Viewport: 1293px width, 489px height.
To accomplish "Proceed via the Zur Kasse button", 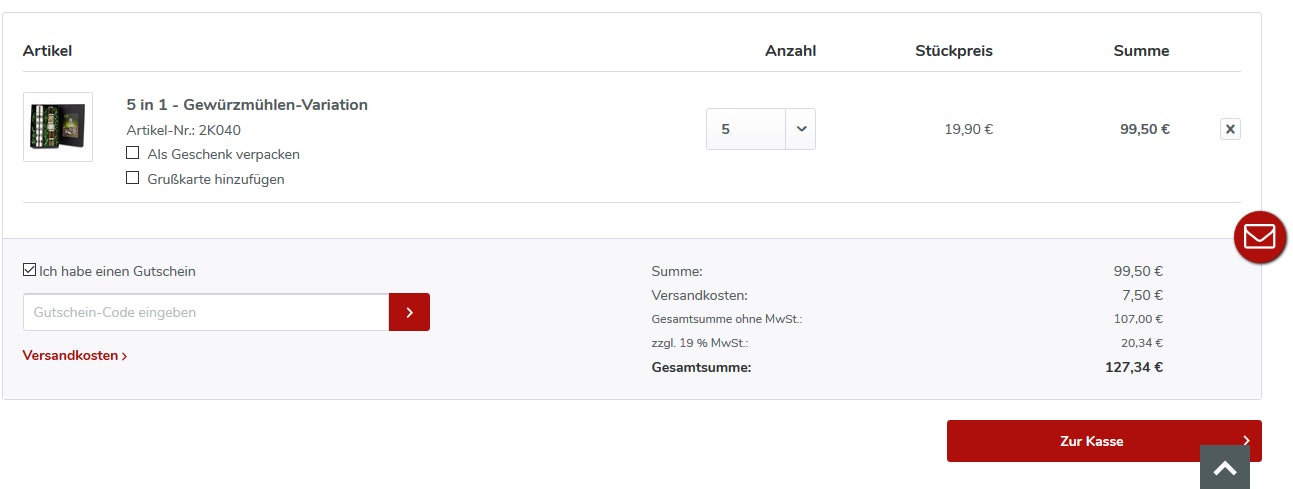I will pos(1091,441).
